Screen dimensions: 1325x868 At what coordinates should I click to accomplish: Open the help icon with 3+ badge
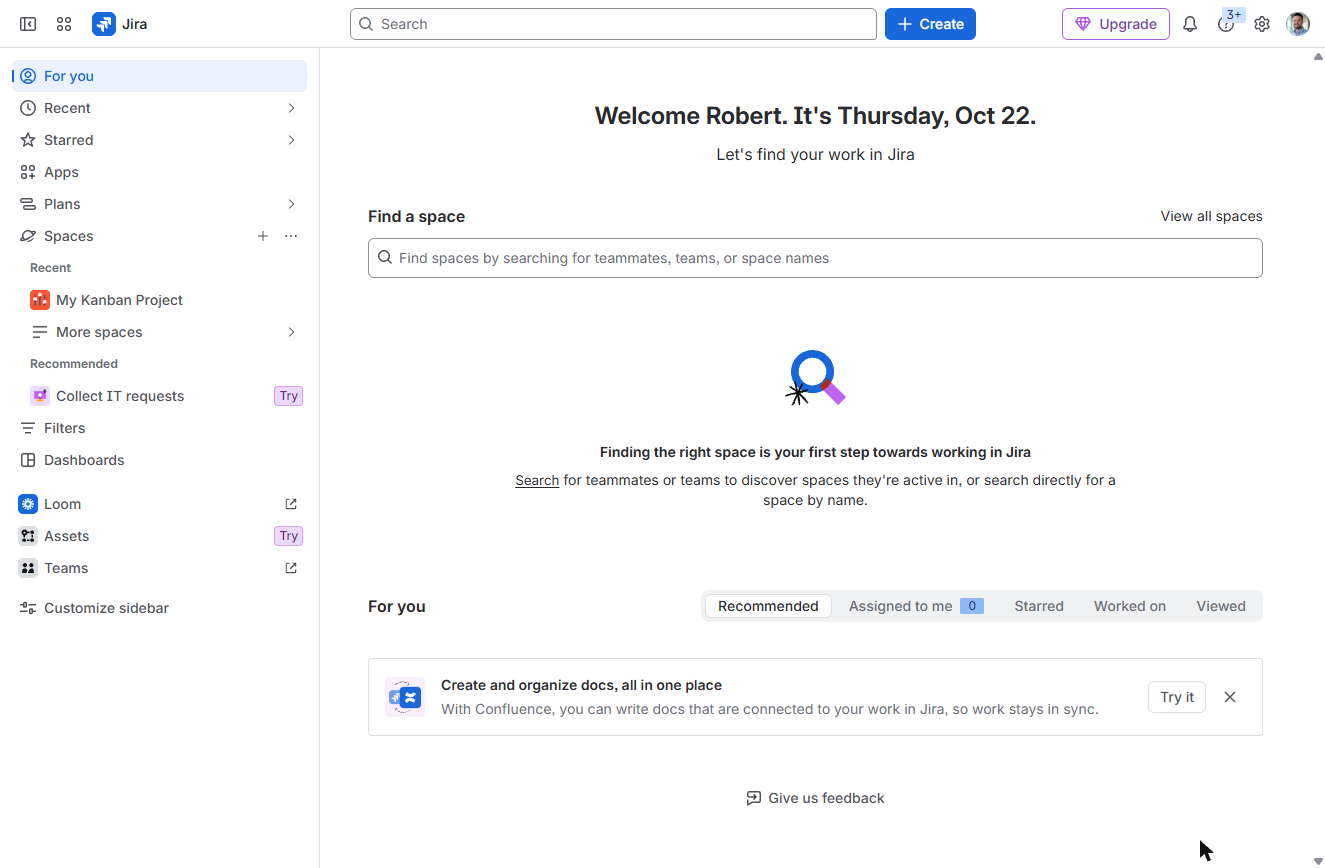click(x=1226, y=24)
